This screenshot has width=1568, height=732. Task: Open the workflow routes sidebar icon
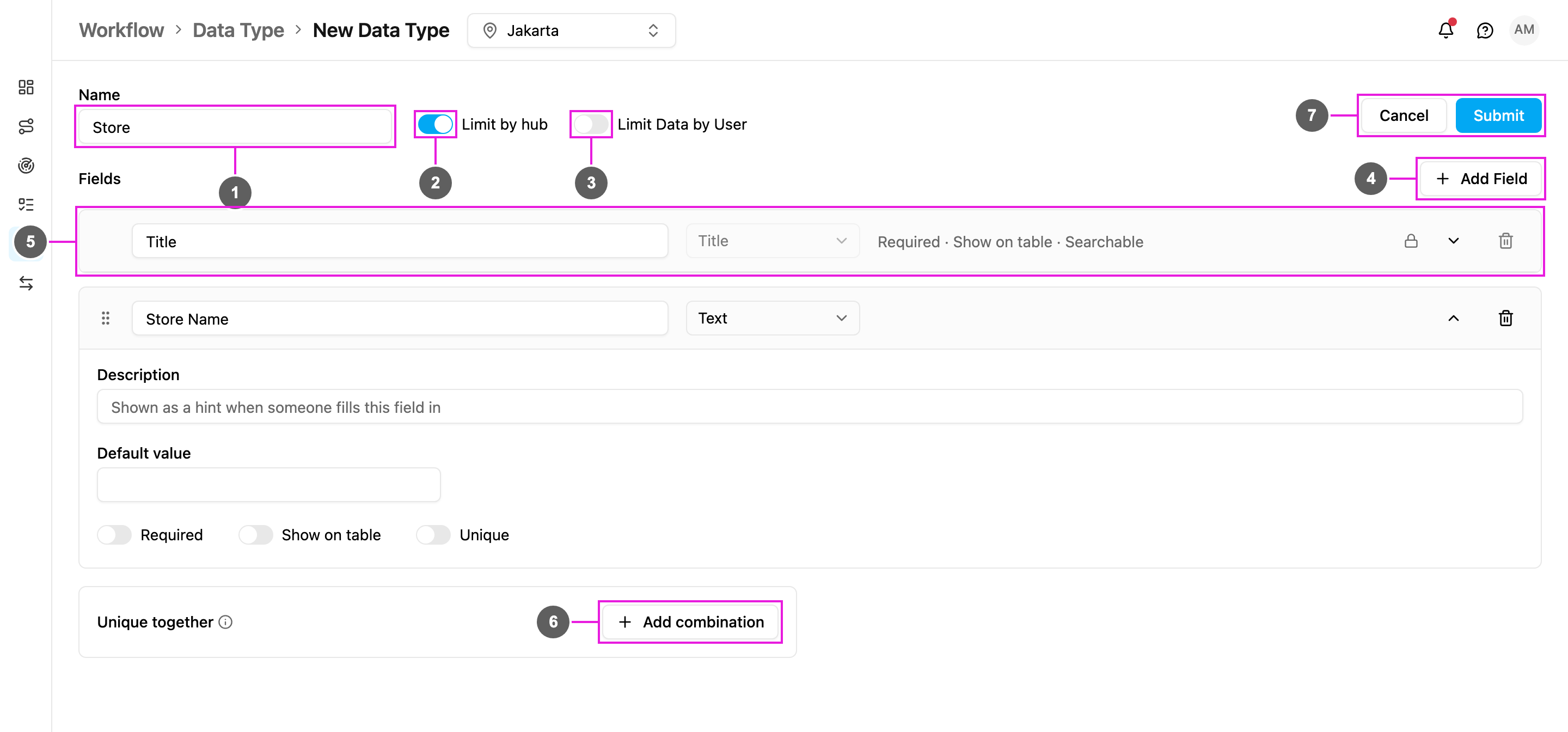(26, 126)
